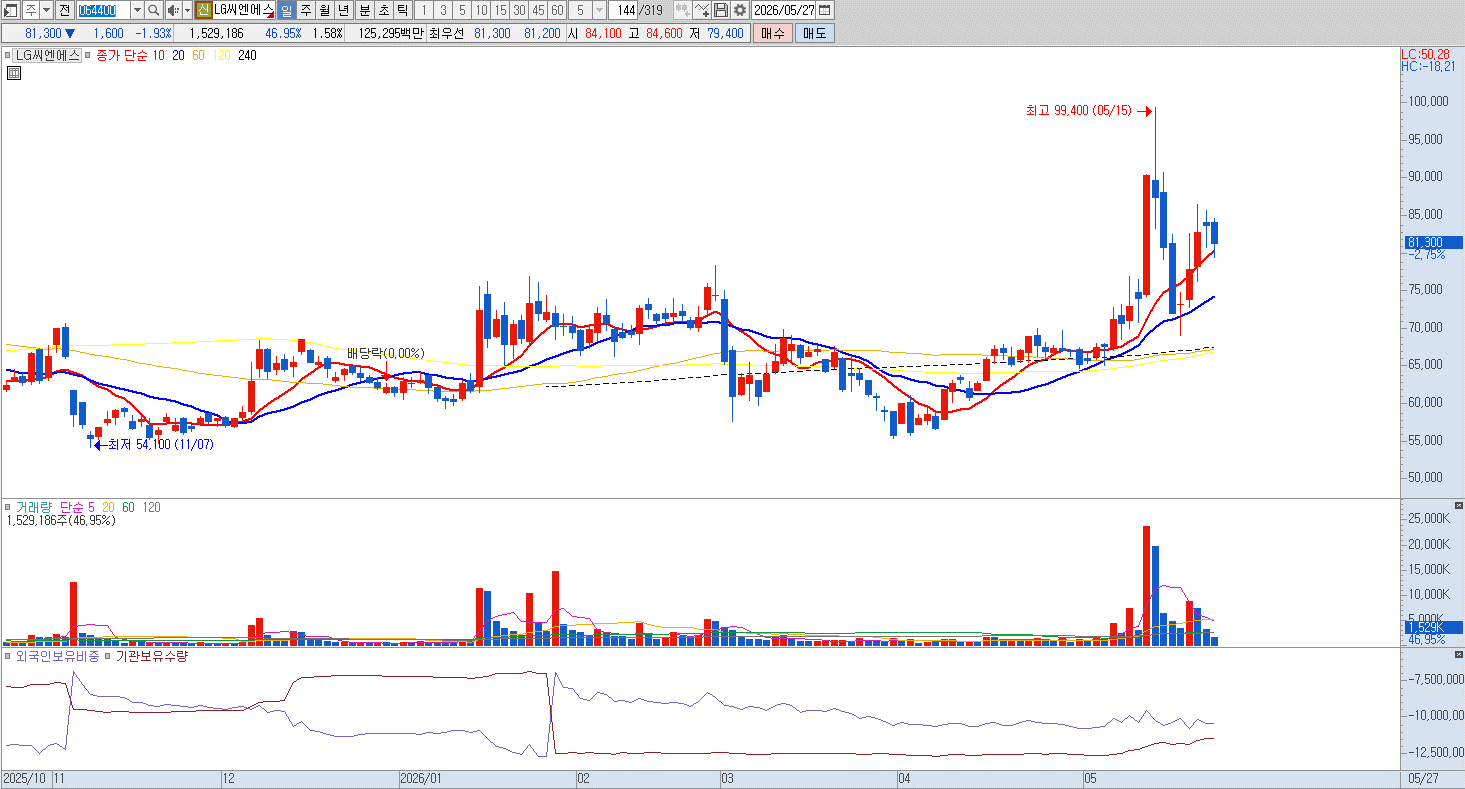
Task: Select the 60 minute interval tab
Action: pos(557,10)
